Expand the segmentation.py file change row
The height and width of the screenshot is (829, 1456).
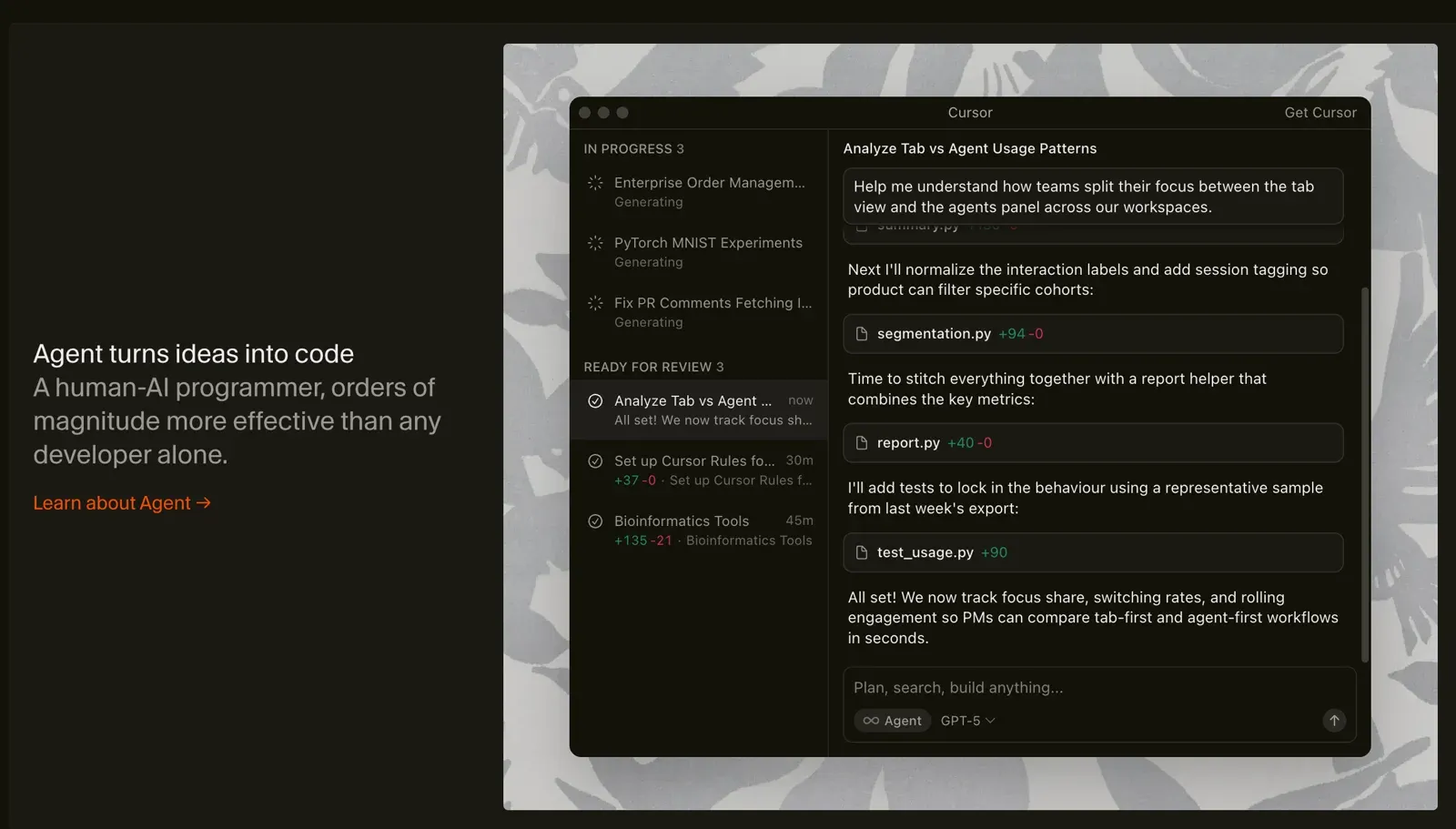tap(1092, 334)
